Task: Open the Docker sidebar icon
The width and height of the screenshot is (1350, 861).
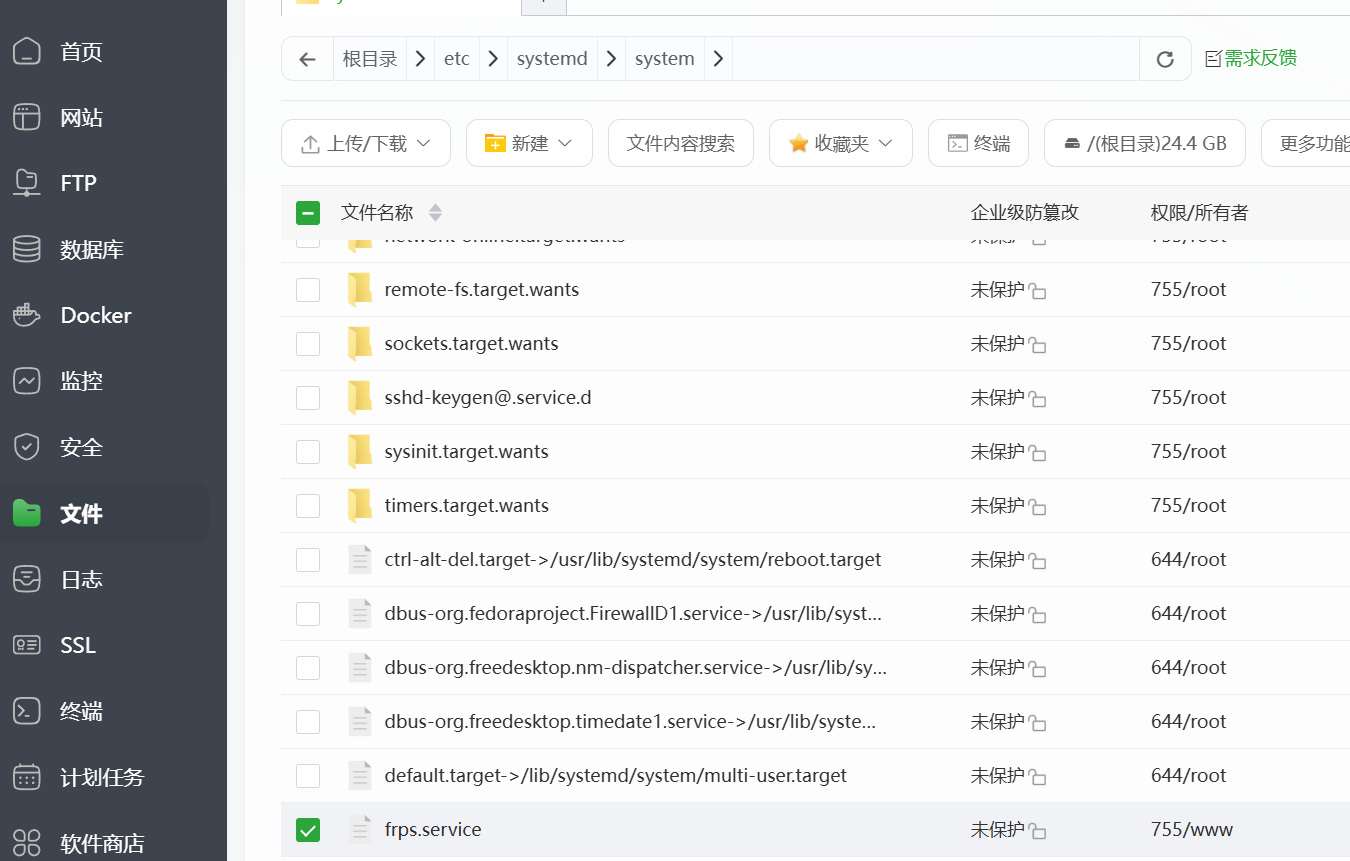Action: pyautogui.click(x=27, y=315)
